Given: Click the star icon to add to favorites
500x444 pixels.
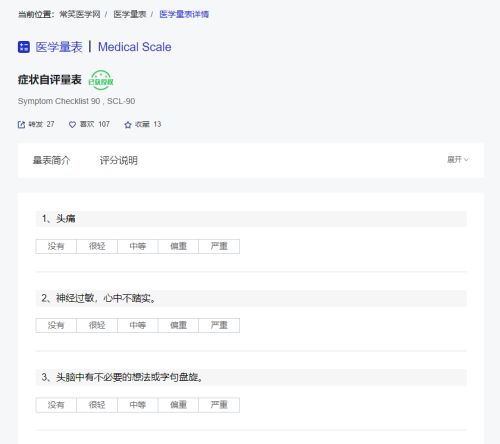Looking at the screenshot, I should (x=128, y=125).
